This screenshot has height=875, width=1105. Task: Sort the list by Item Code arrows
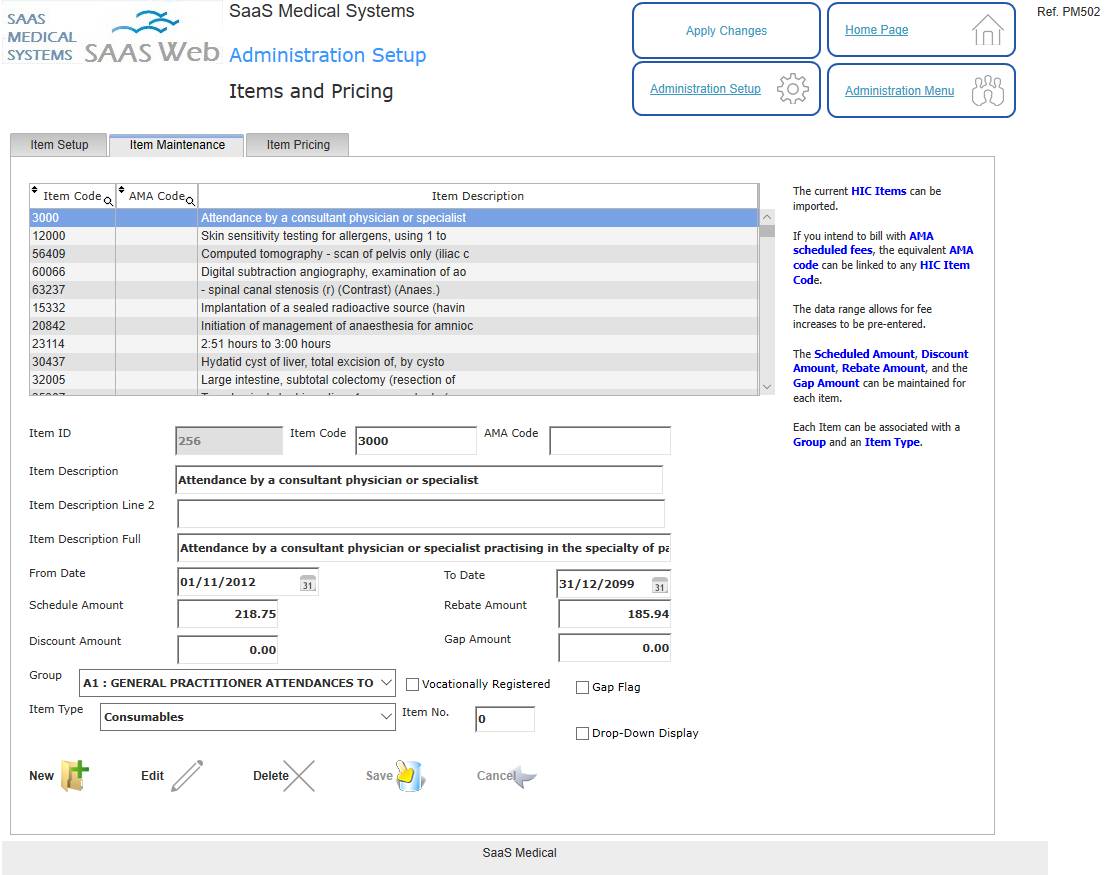click(35, 190)
